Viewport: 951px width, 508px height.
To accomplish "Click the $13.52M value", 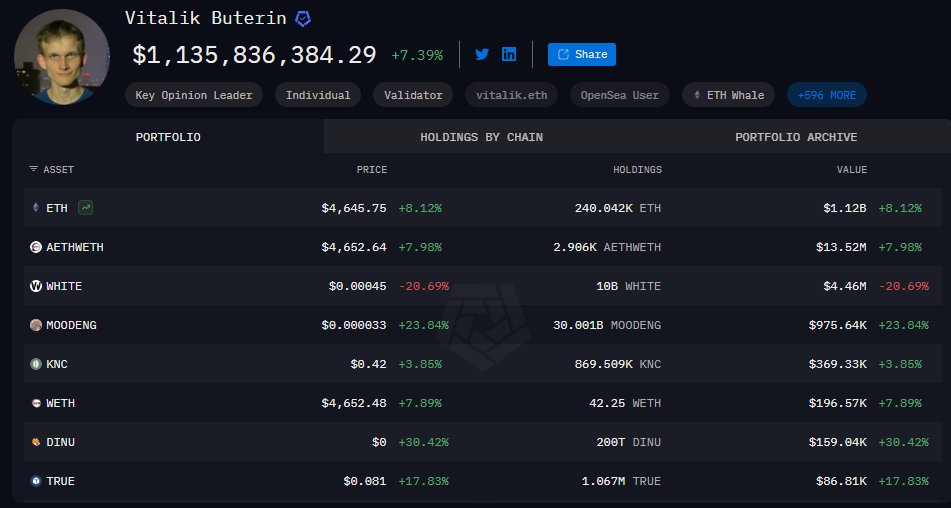I will (x=841, y=247).
